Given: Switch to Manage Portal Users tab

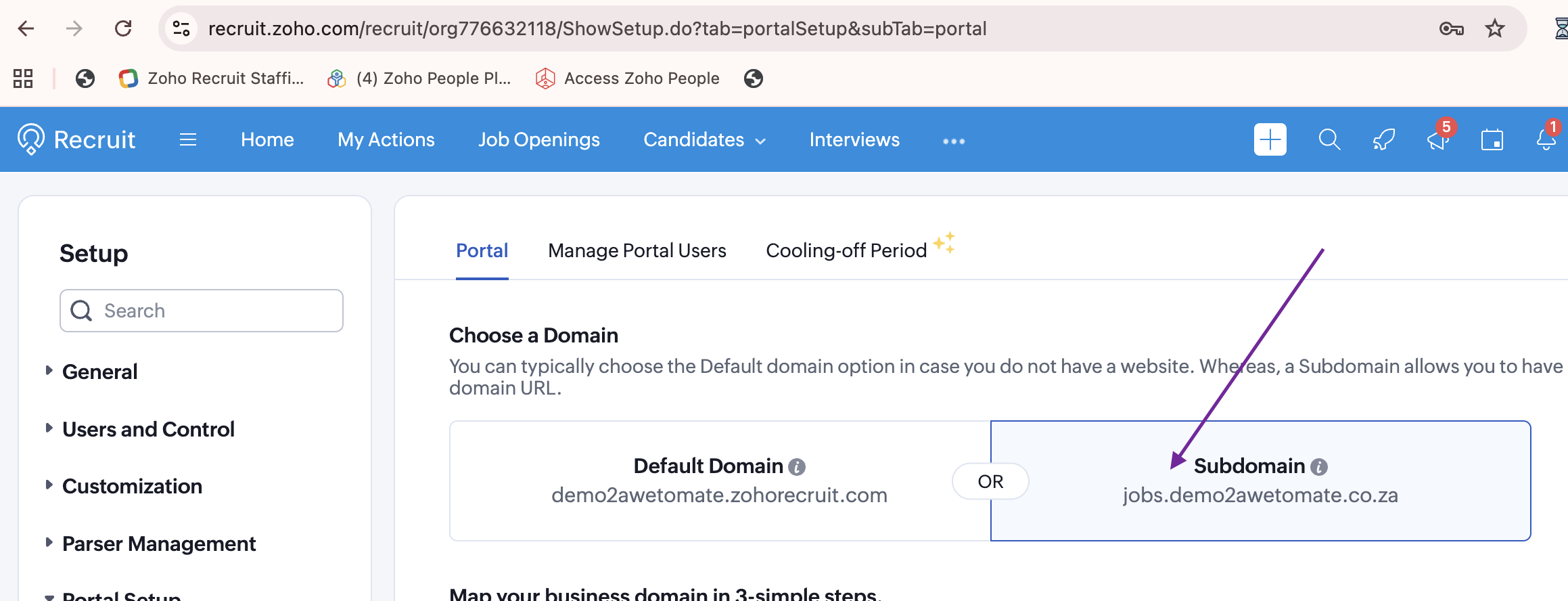Looking at the screenshot, I should pyautogui.click(x=637, y=250).
